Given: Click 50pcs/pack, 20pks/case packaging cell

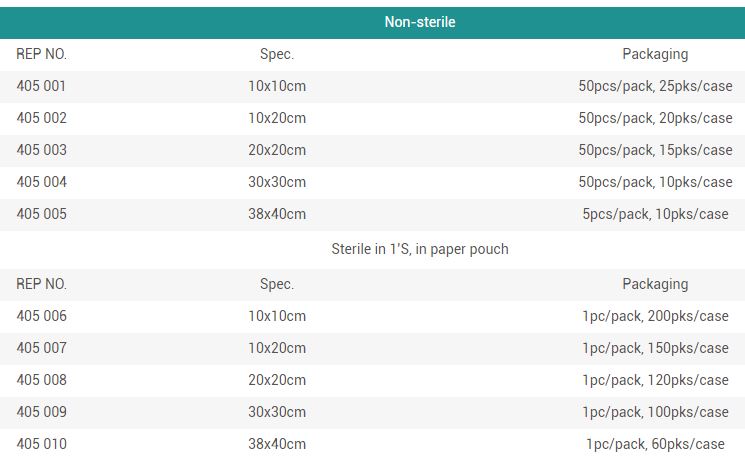Looking at the screenshot, I should click(x=655, y=118).
